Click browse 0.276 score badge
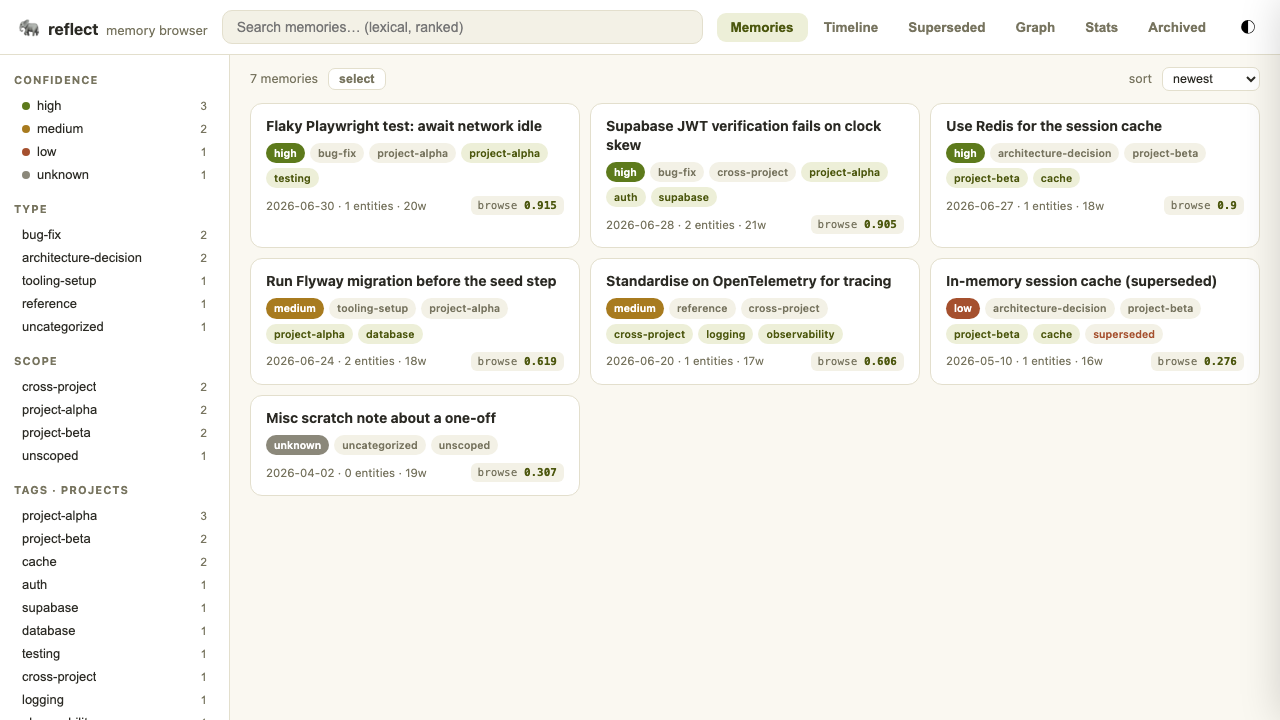The image size is (1280, 720). (1197, 361)
